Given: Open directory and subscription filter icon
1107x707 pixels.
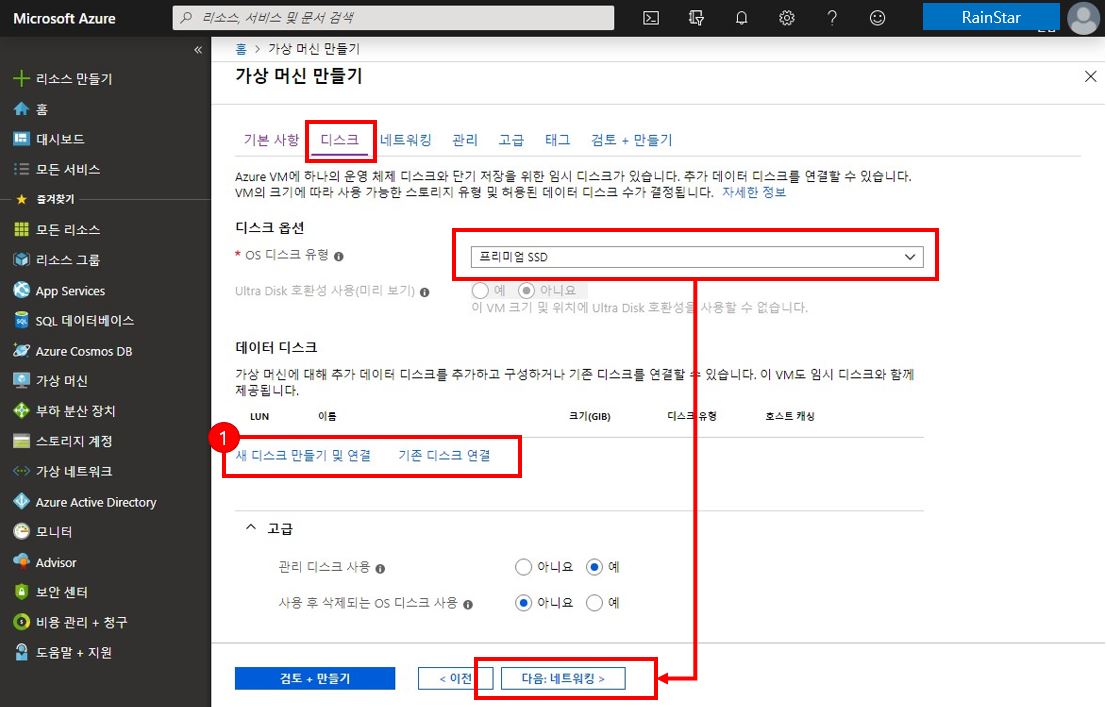Looking at the screenshot, I should click(x=696, y=18).
